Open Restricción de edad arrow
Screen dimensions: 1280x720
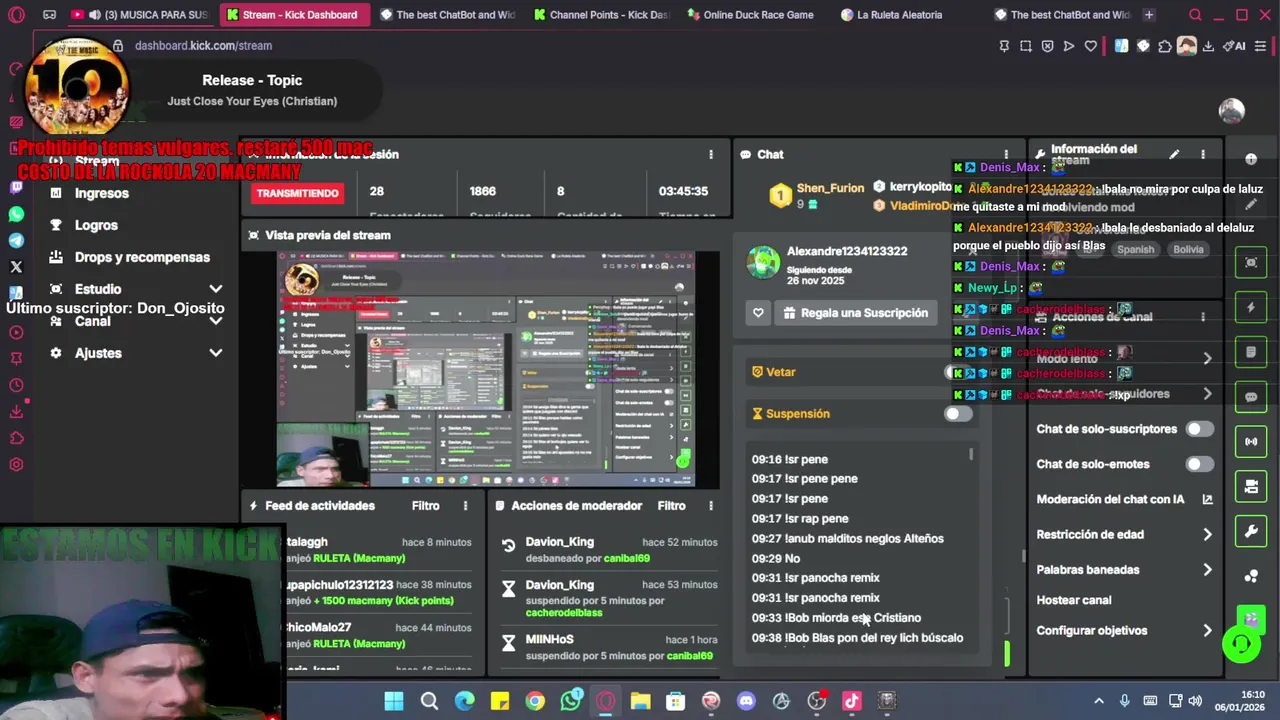(1207, 534)
